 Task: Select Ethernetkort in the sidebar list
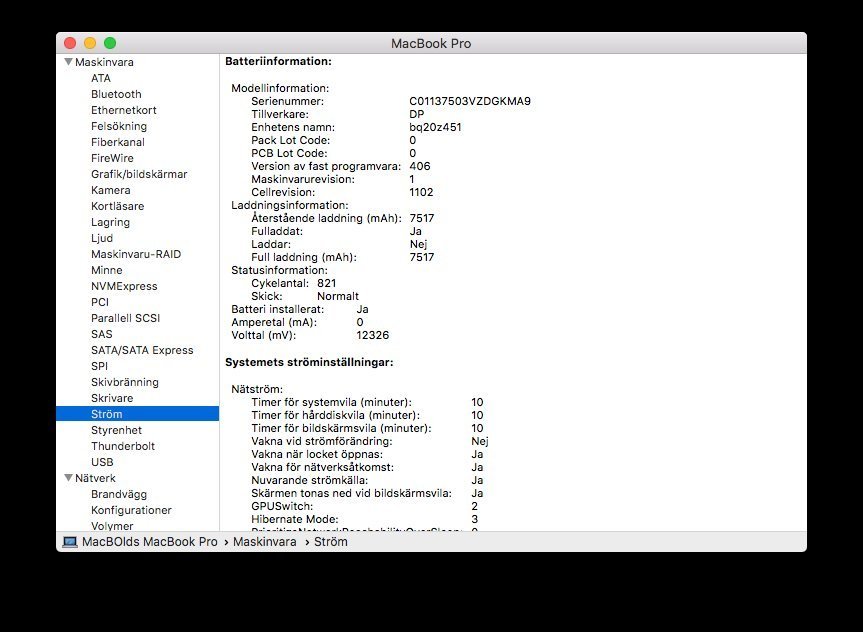pos(123,110)
